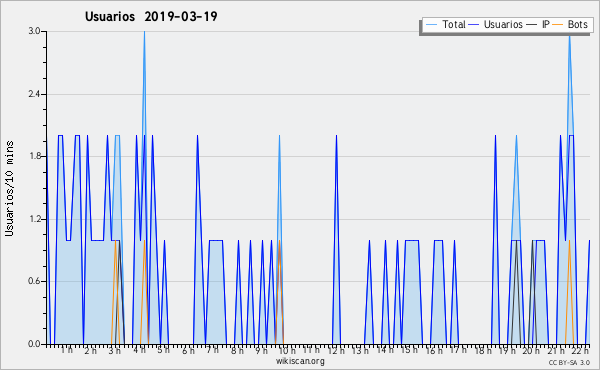Click the '7 h' x-axis label
Screen dimensions: 600x370
[x=212, y=350]
